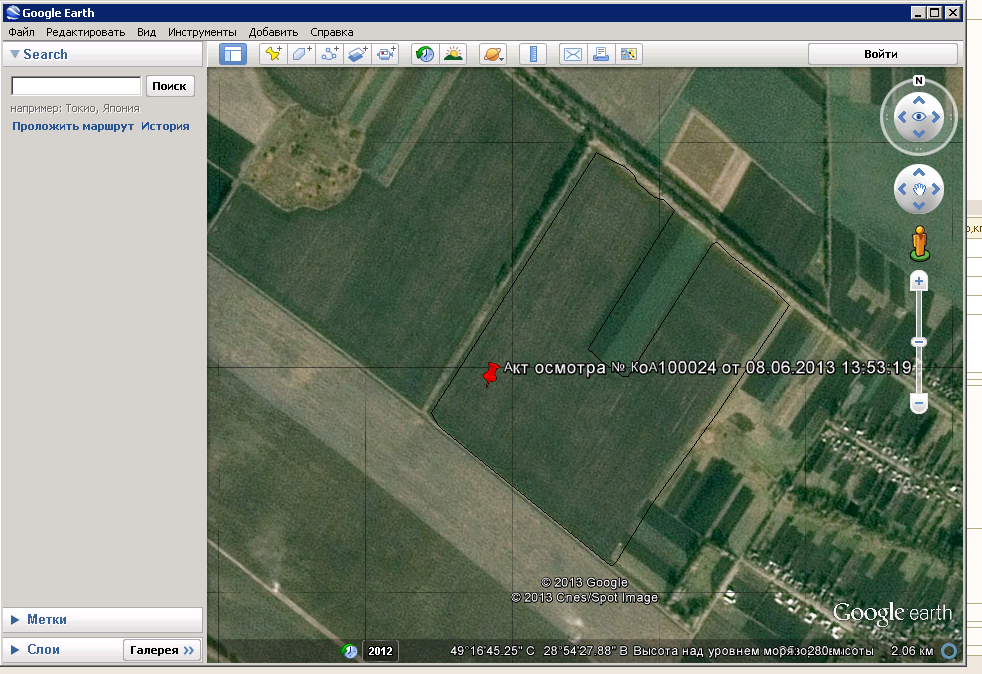Click the Print icon in toolbar
The width and height of the screenshot is (982, 674).
(601, 54)
